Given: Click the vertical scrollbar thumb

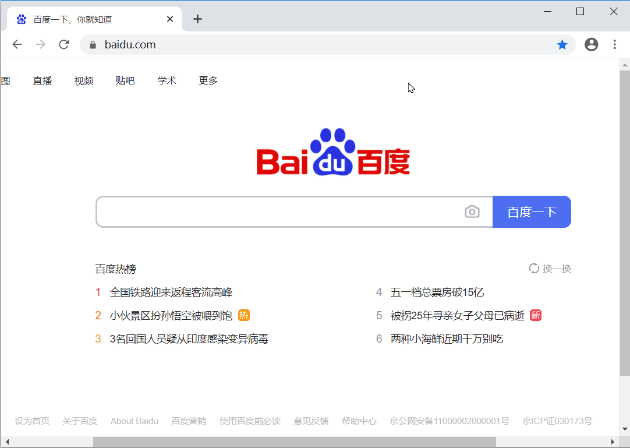Looking at the screenshot, I should tap(625, 223).
